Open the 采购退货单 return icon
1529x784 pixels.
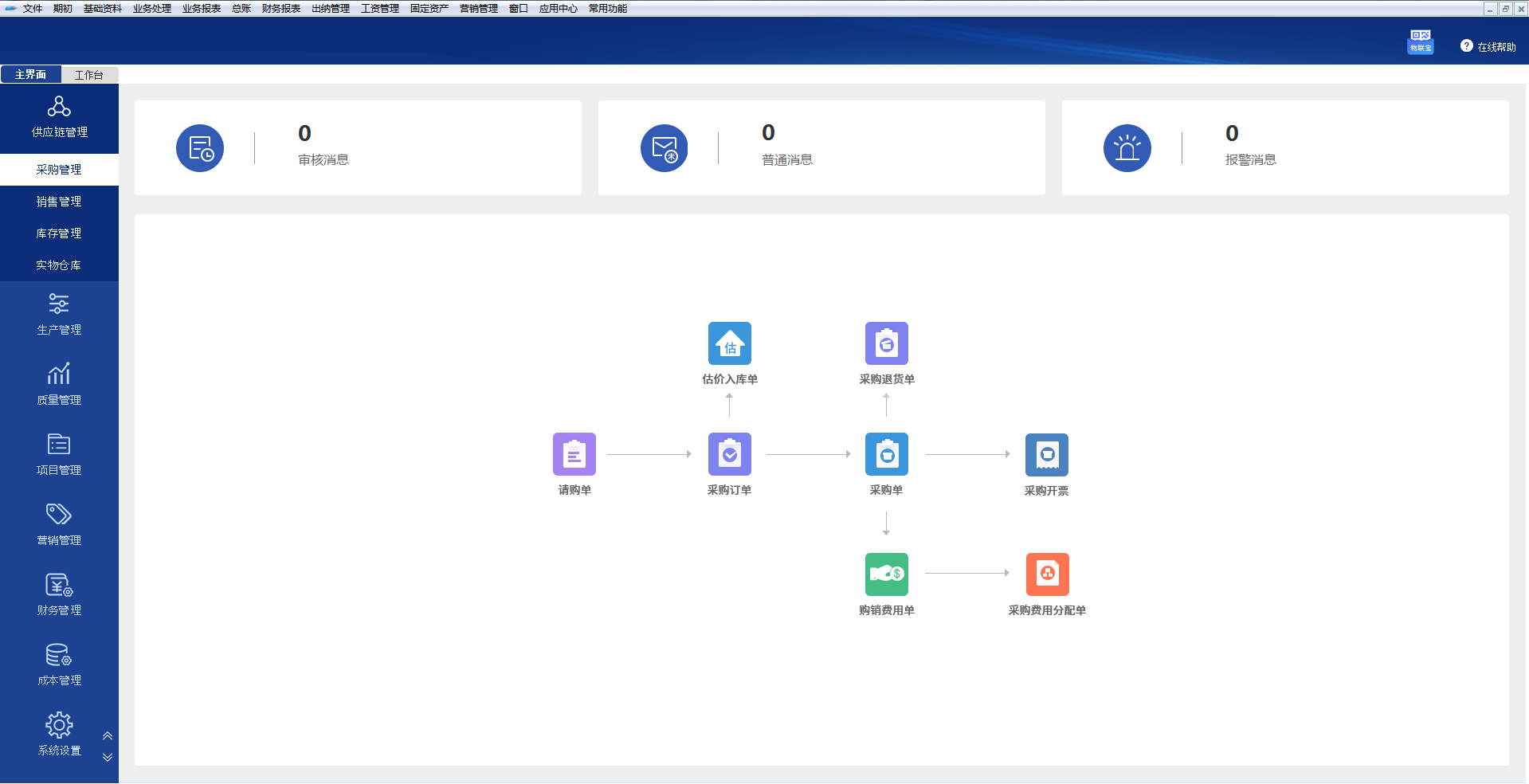tap(886, 343)
